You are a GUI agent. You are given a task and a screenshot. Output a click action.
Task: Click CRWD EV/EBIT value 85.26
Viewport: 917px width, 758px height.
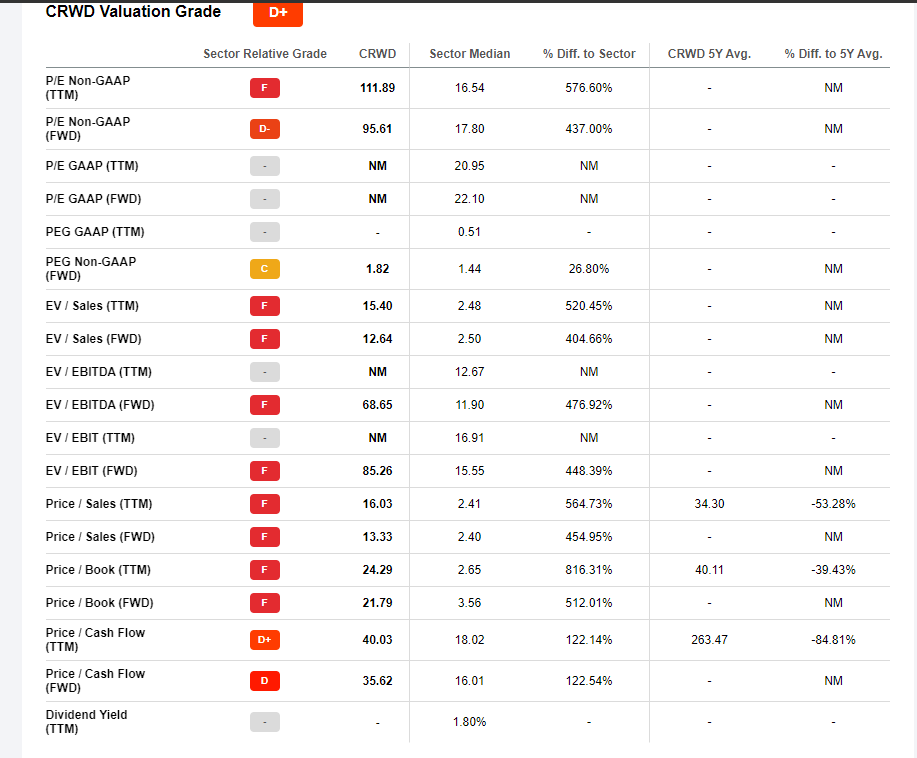click(377, 471)
